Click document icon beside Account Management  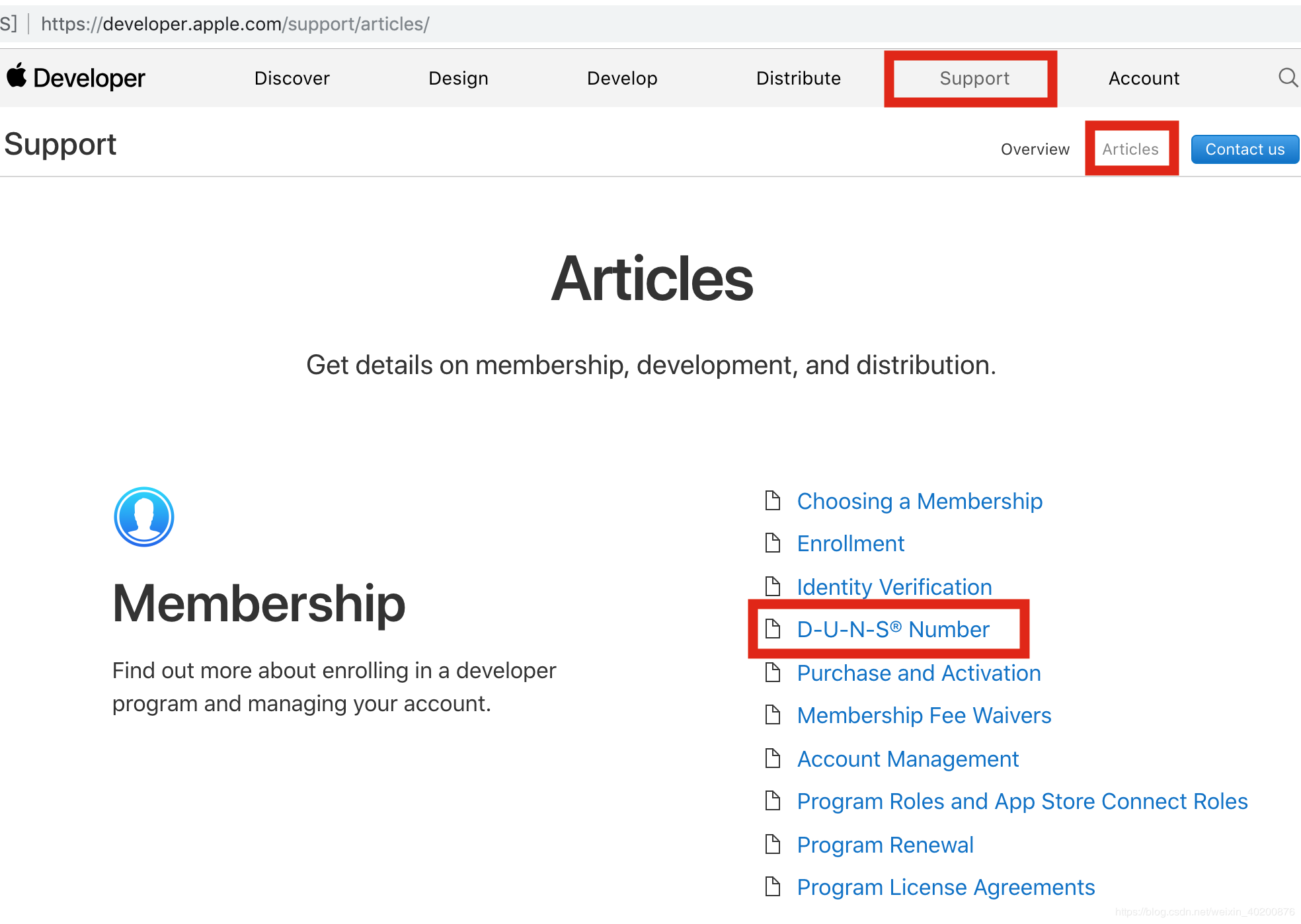coord(772,759)
